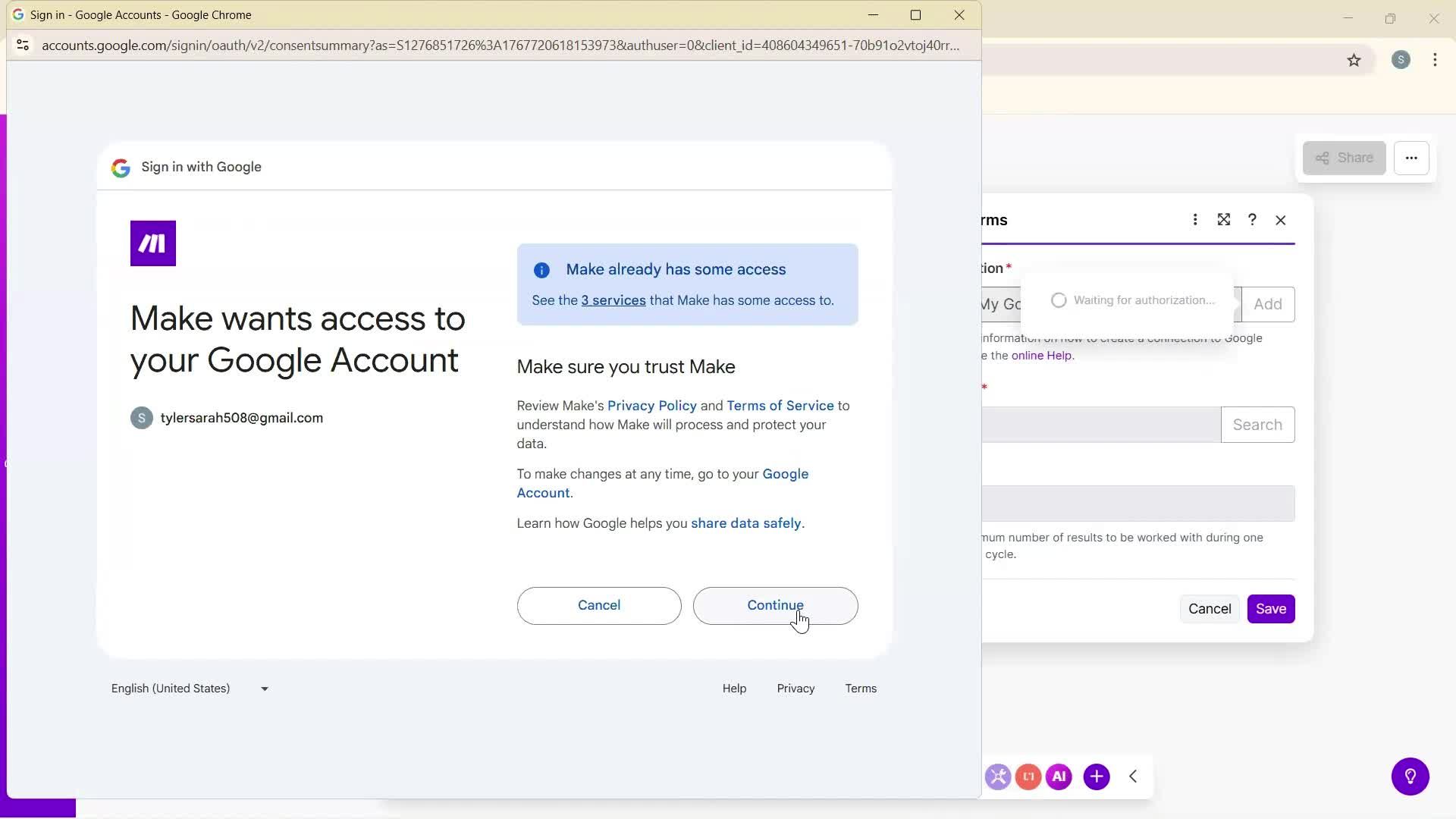
Task: Open the English (United States) language dropdown
Action: point(189,689)
